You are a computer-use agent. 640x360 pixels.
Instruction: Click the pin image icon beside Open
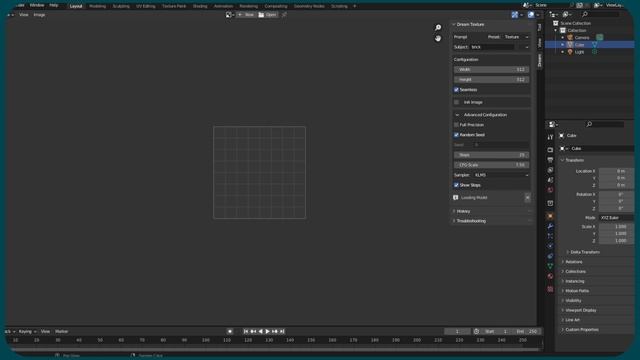point(284,15)
